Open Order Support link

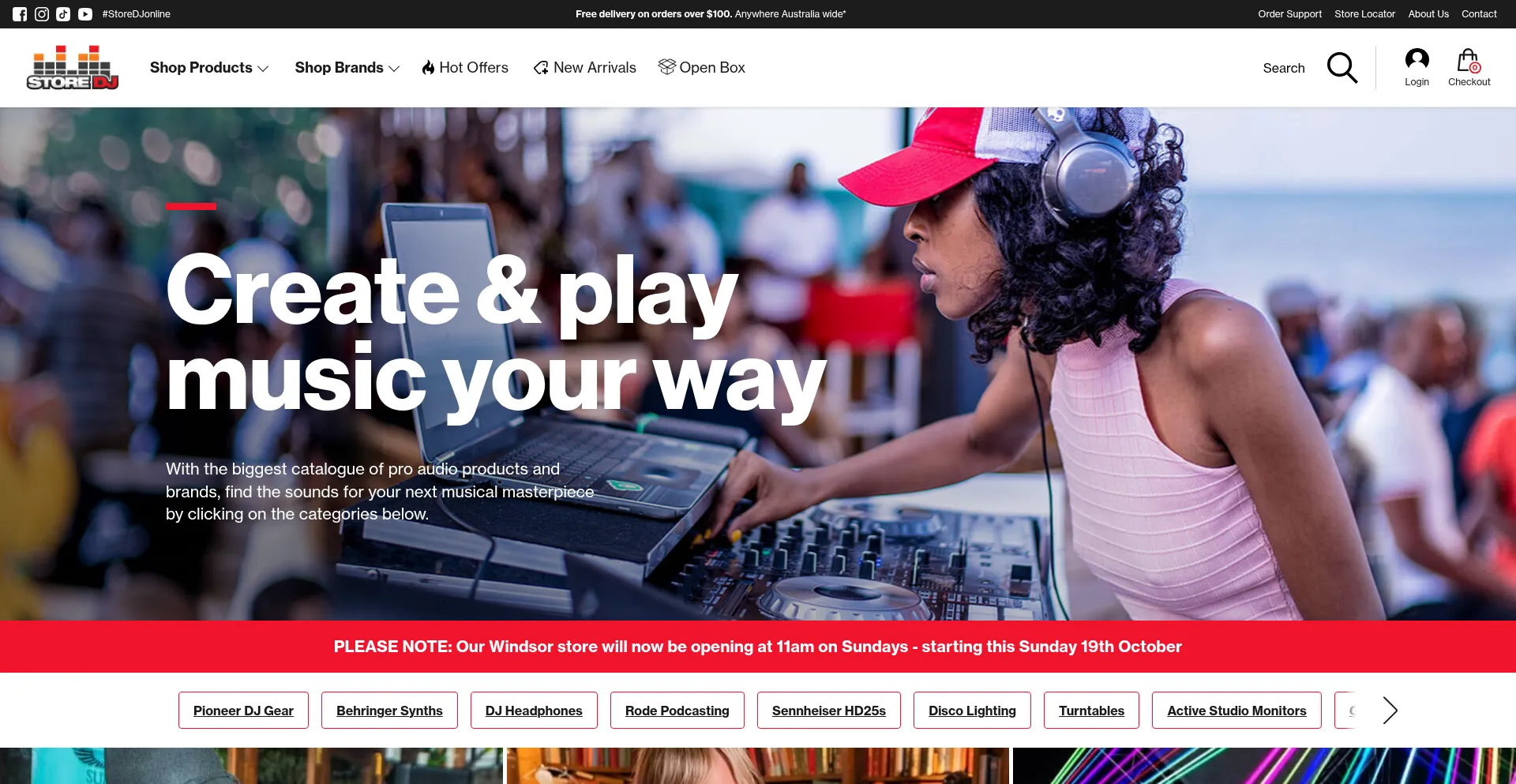pos(1289,14)
